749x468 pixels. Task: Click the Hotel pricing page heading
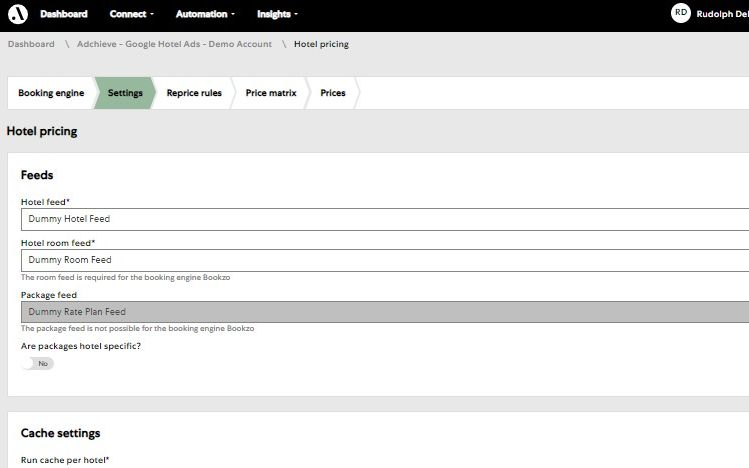[x=42, y=131]
